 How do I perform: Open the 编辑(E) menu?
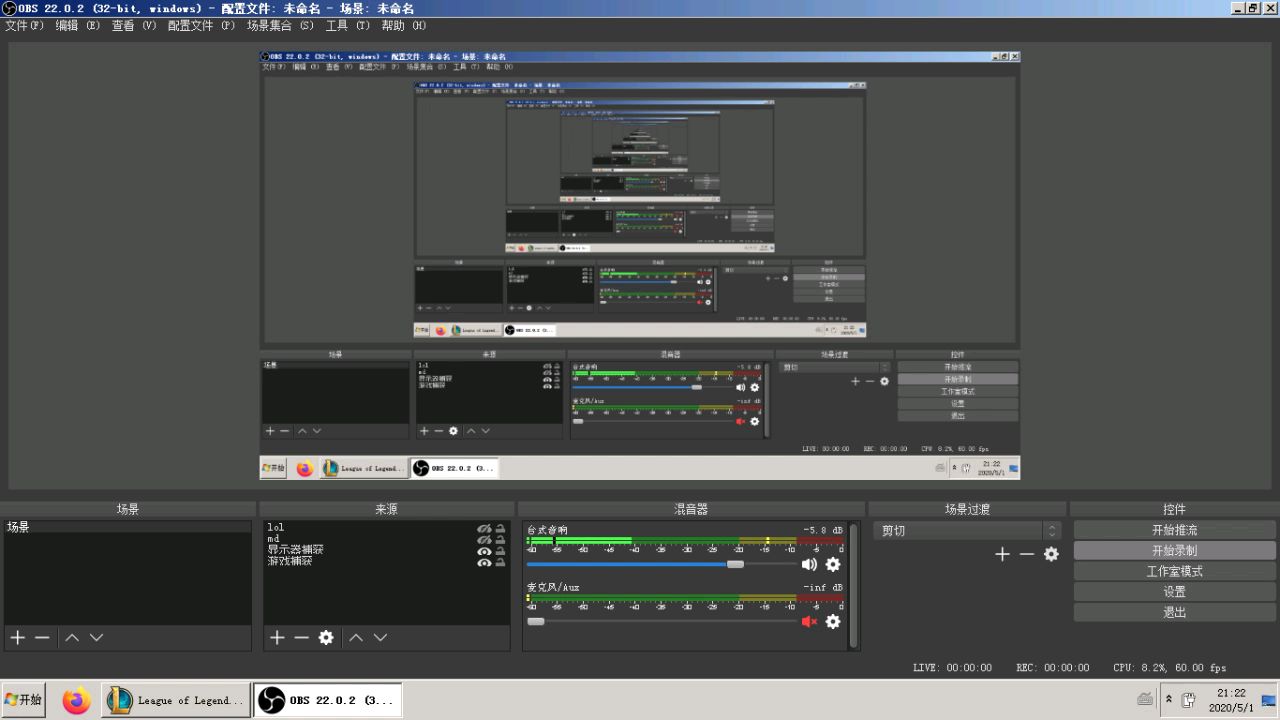coord(78,26)
